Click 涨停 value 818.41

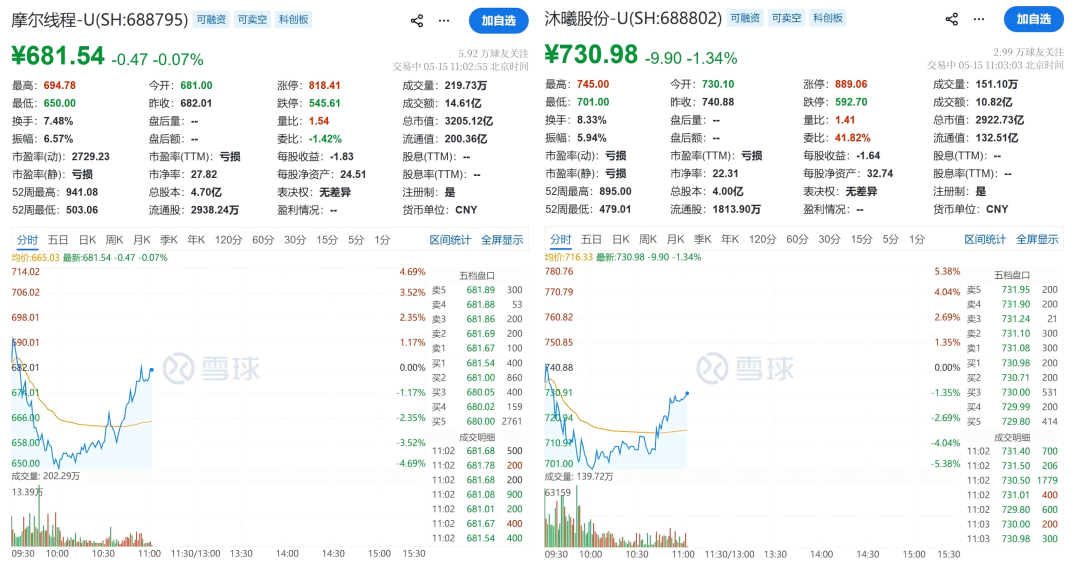coord(324,85)
